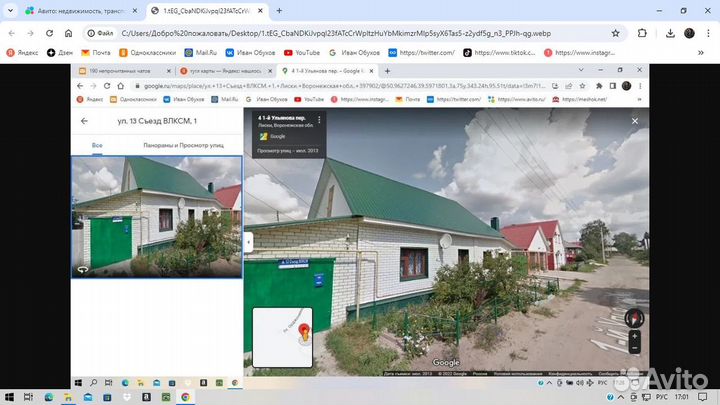Image resolution: width=720 pixels, height=405 pixels.
Task: Open the Chrome three-dot menu
Action: [708, 34]
